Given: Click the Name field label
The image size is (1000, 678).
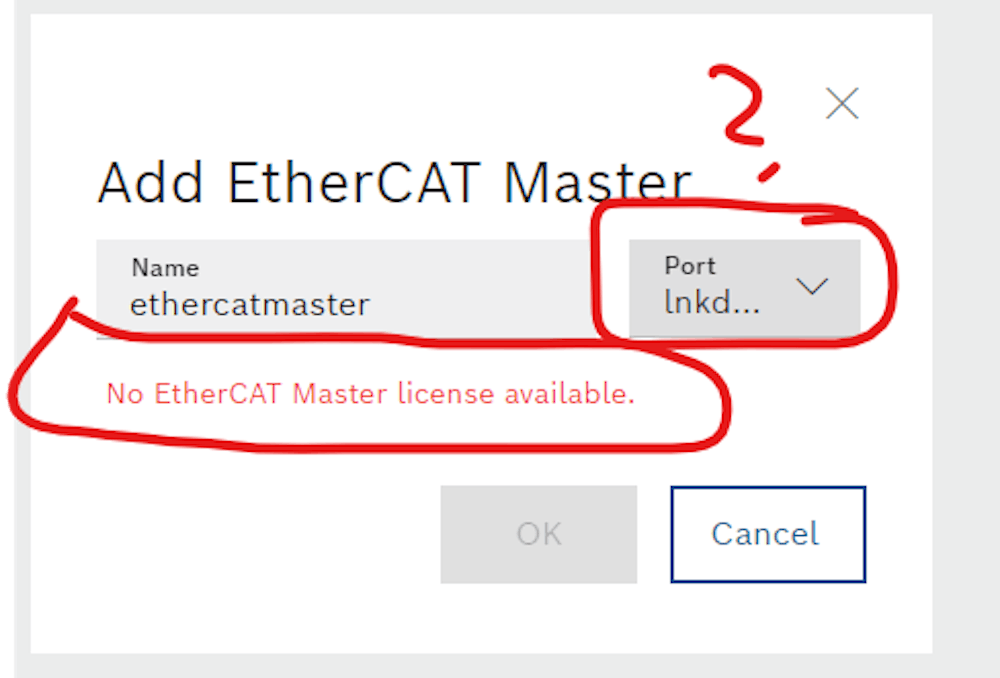Looking at the screenshot, I should 165,268.
